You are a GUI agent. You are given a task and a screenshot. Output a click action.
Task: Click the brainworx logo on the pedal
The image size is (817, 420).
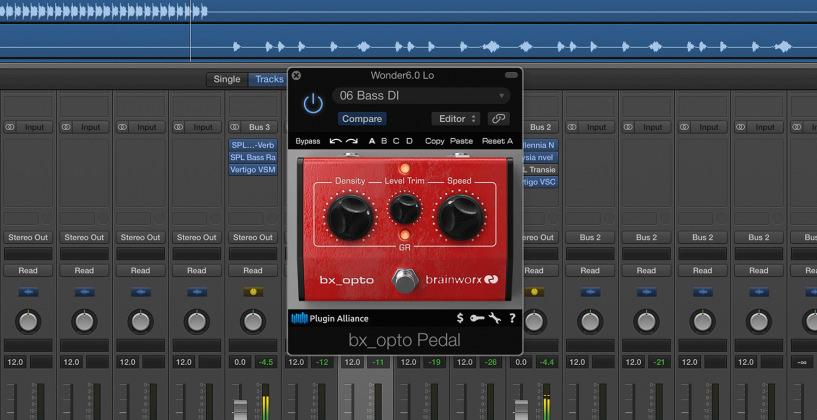pos(462,279)
